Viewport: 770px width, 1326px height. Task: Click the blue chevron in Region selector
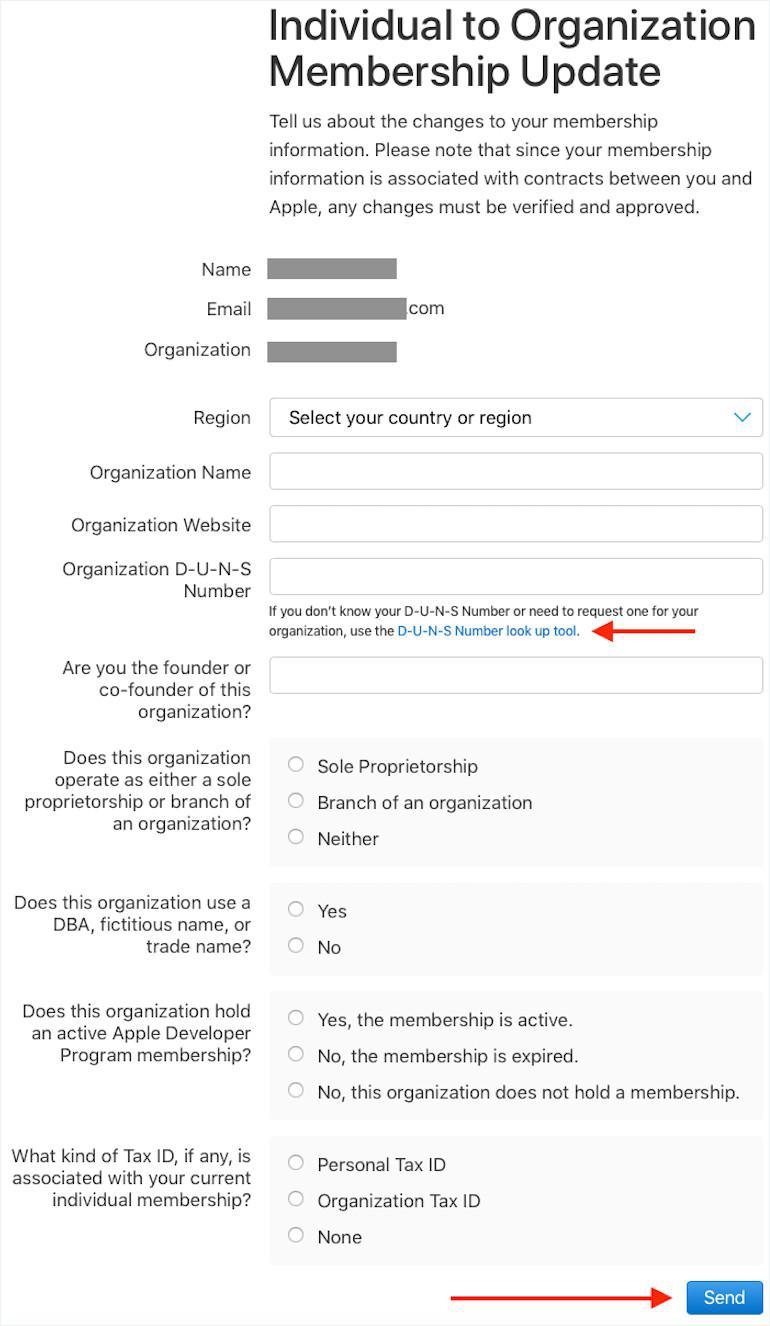pyautogui.click(x=742, y=417)
